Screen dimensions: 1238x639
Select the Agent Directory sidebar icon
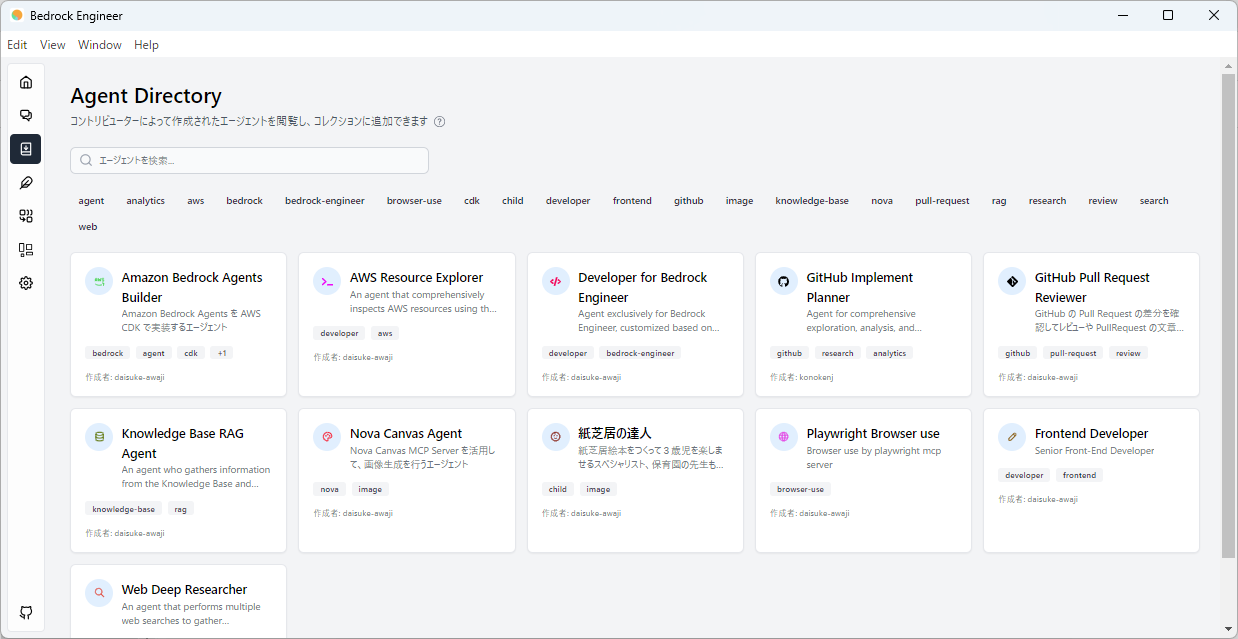[x=26, y=149]
